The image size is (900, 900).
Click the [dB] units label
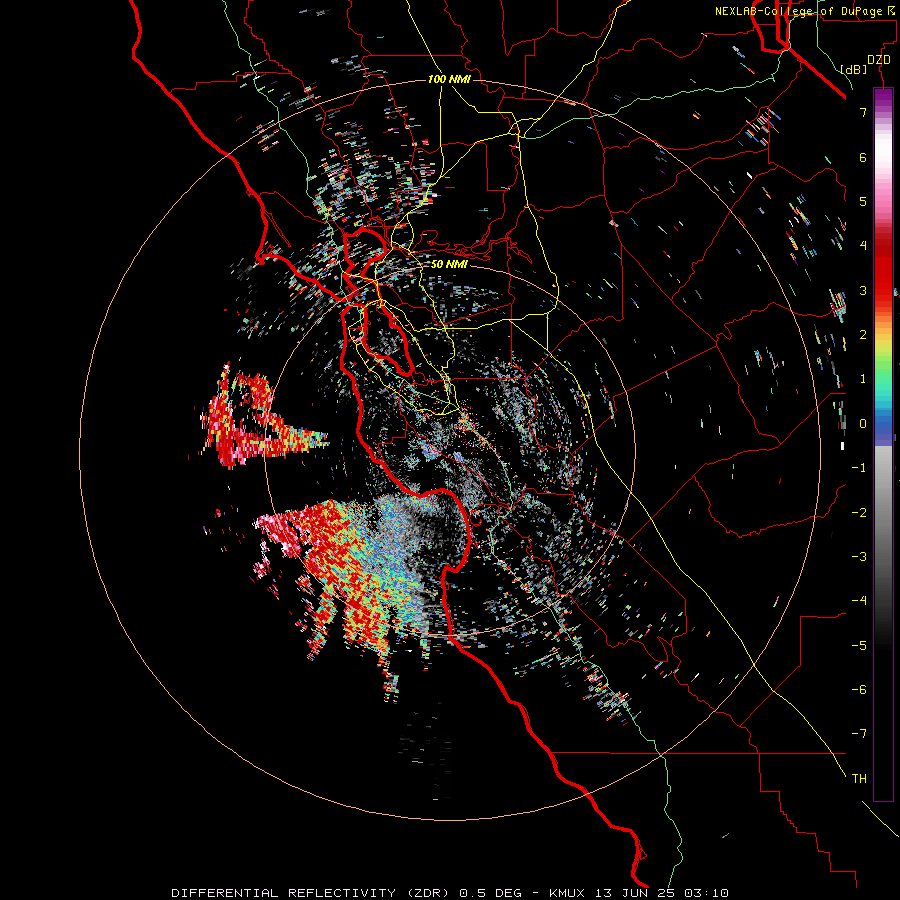click(x=853, y=69)
